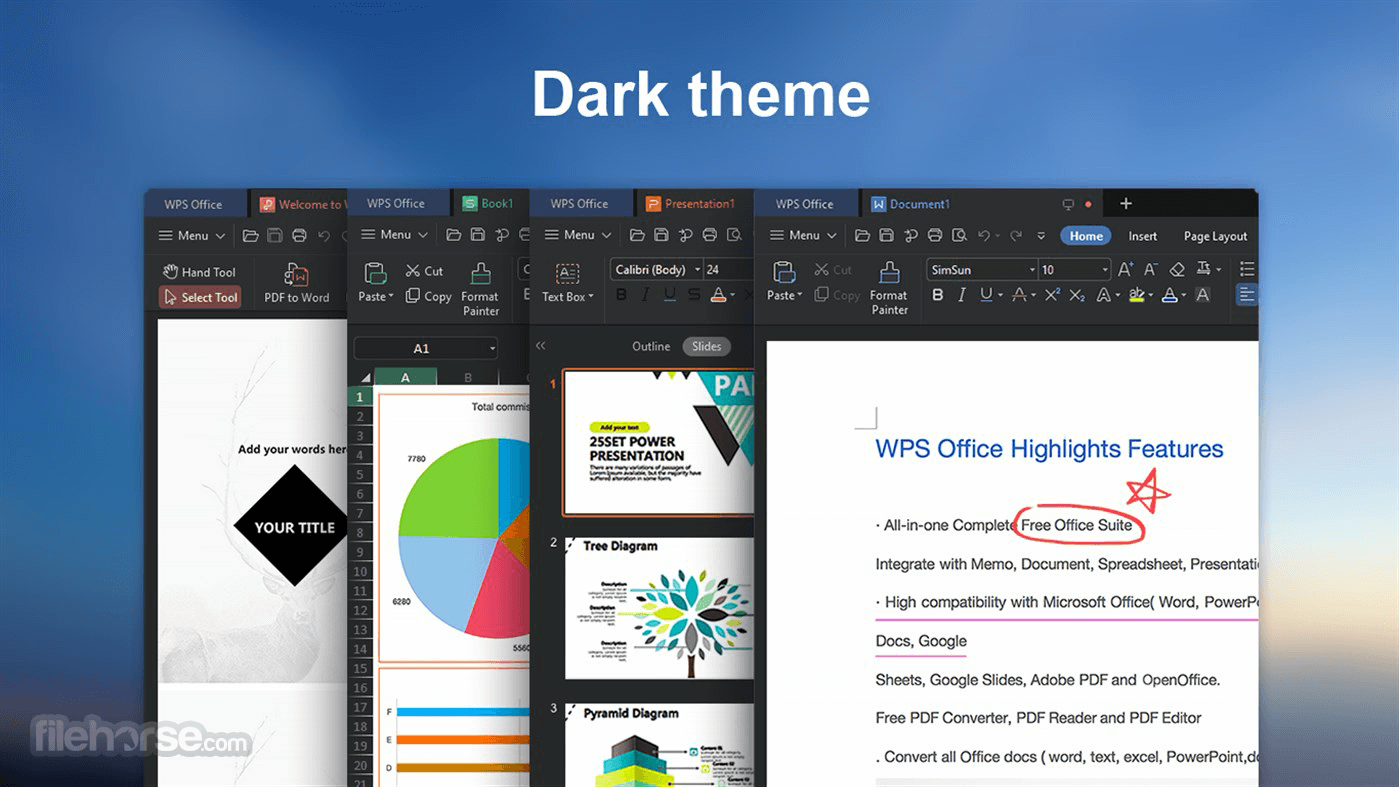The height and width of the screenshot is (787, 1399).
Task: Toggle Bold in Presentation1 window
Action: [x=621, y=295]
